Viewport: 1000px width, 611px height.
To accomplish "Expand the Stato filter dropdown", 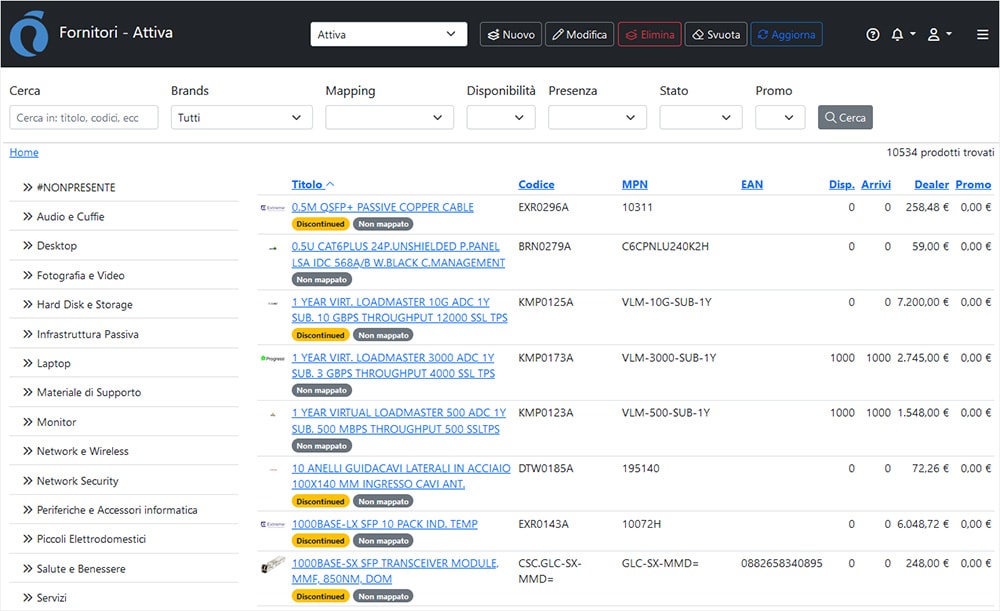I will (700, 117).
